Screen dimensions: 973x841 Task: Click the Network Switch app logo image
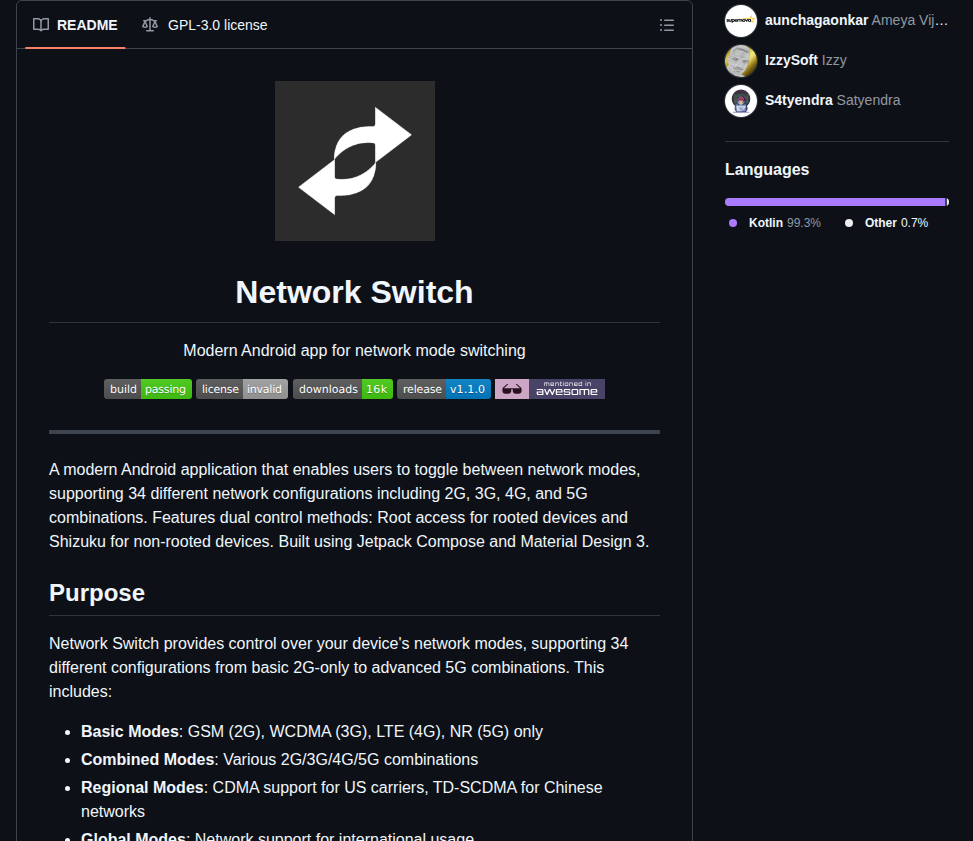pos(355,161)
